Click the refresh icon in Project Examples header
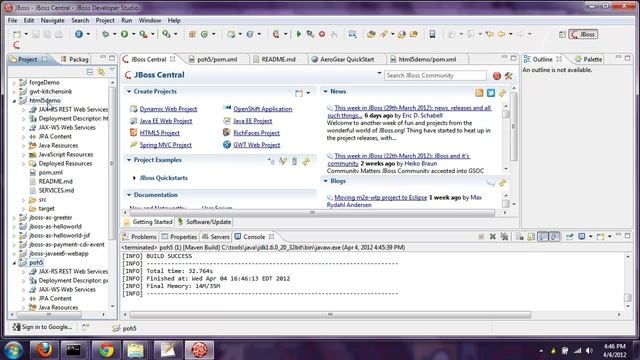Screen dimensions: 640x360 [x=306, y=162]
